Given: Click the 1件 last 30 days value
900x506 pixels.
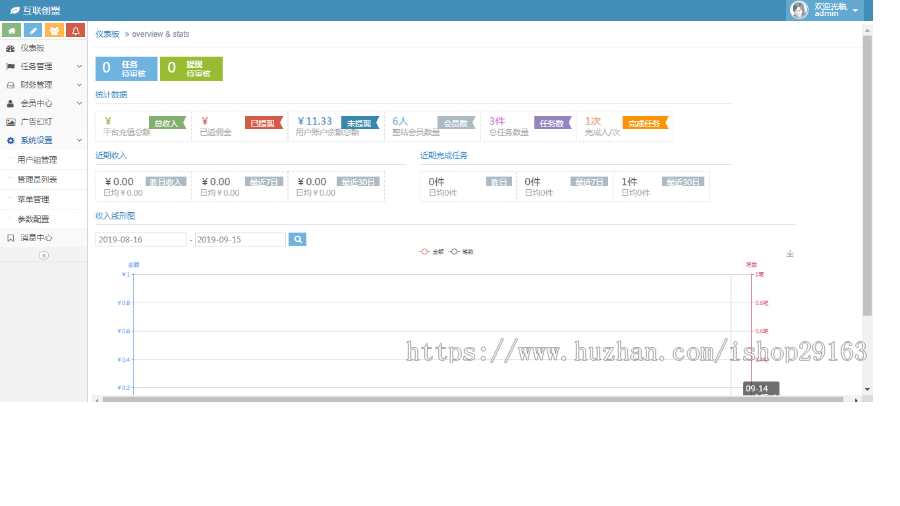Looking at the screenshot, I should (630, 181).
